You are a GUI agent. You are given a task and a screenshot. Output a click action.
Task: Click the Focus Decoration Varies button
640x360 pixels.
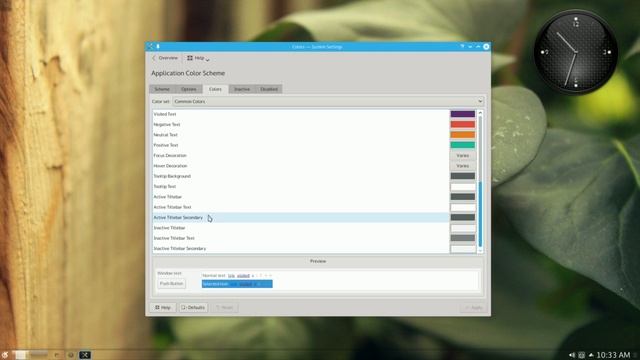click(462, 156)
